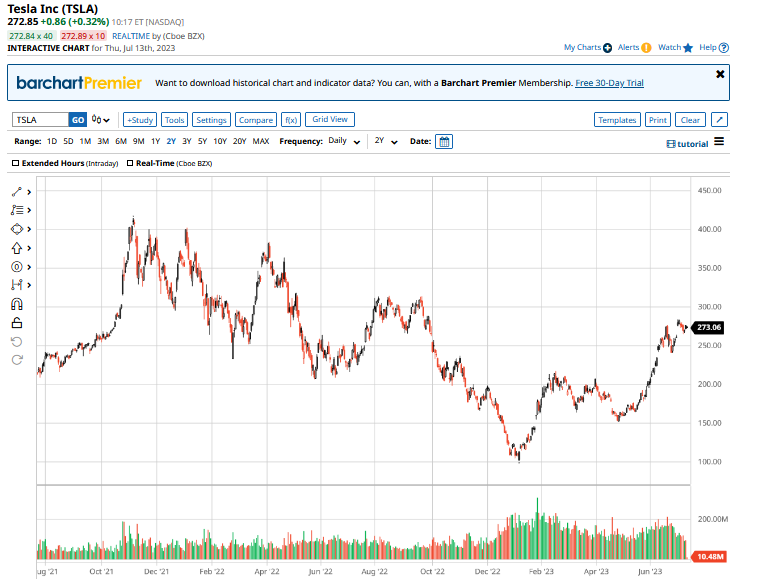Select the line drawing tool
Viewport: 767px width, 583px height.
tap(17, 191)
